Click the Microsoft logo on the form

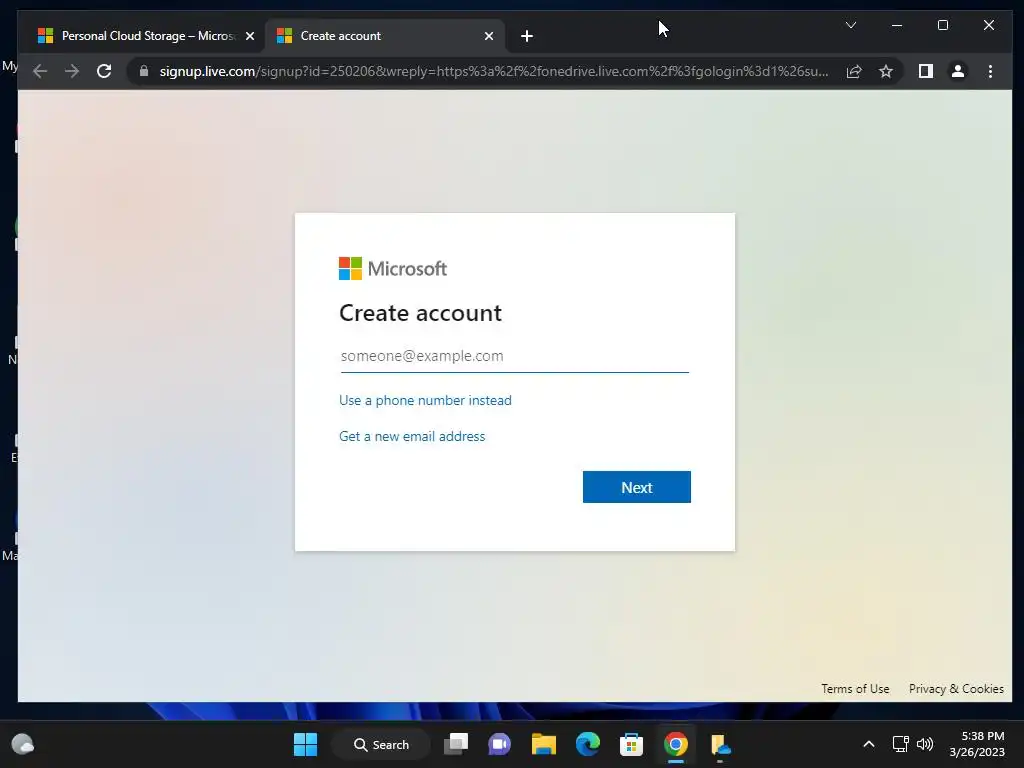(392, 268)
